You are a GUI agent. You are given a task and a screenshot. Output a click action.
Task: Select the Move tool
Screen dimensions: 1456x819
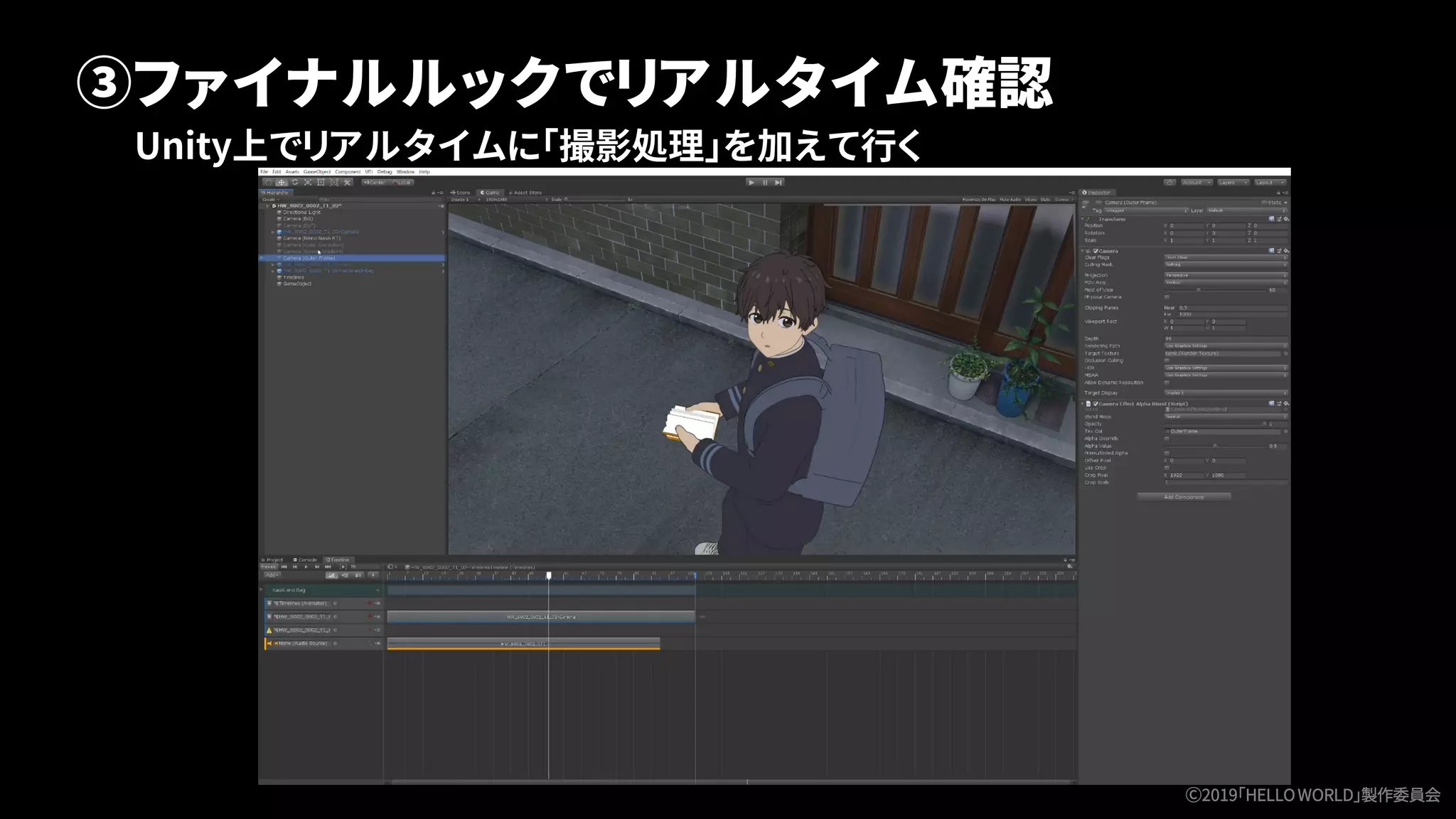pyautogui.click(x=282, y=183)
